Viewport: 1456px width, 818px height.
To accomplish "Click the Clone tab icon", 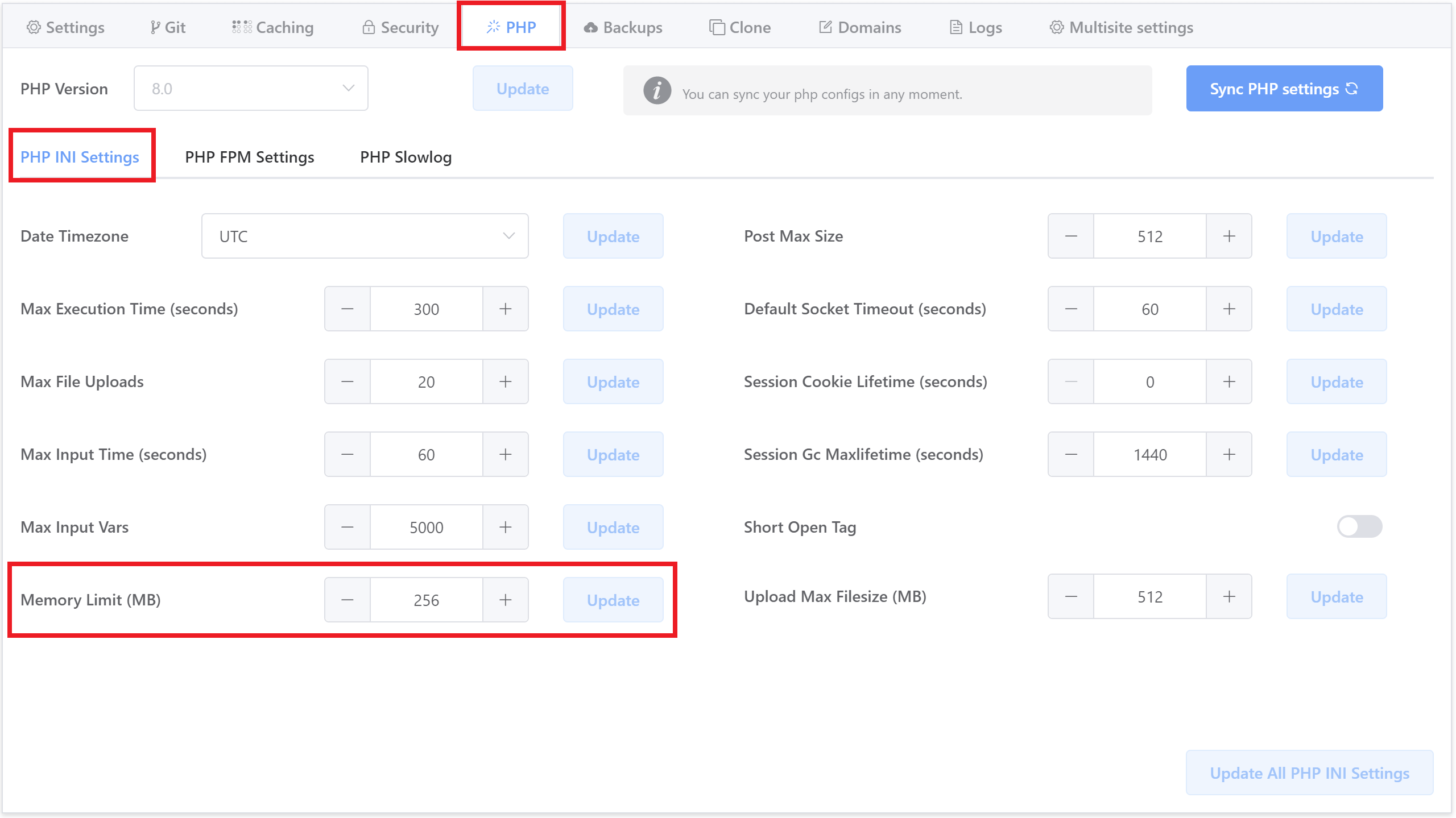I will pos(717,27).
